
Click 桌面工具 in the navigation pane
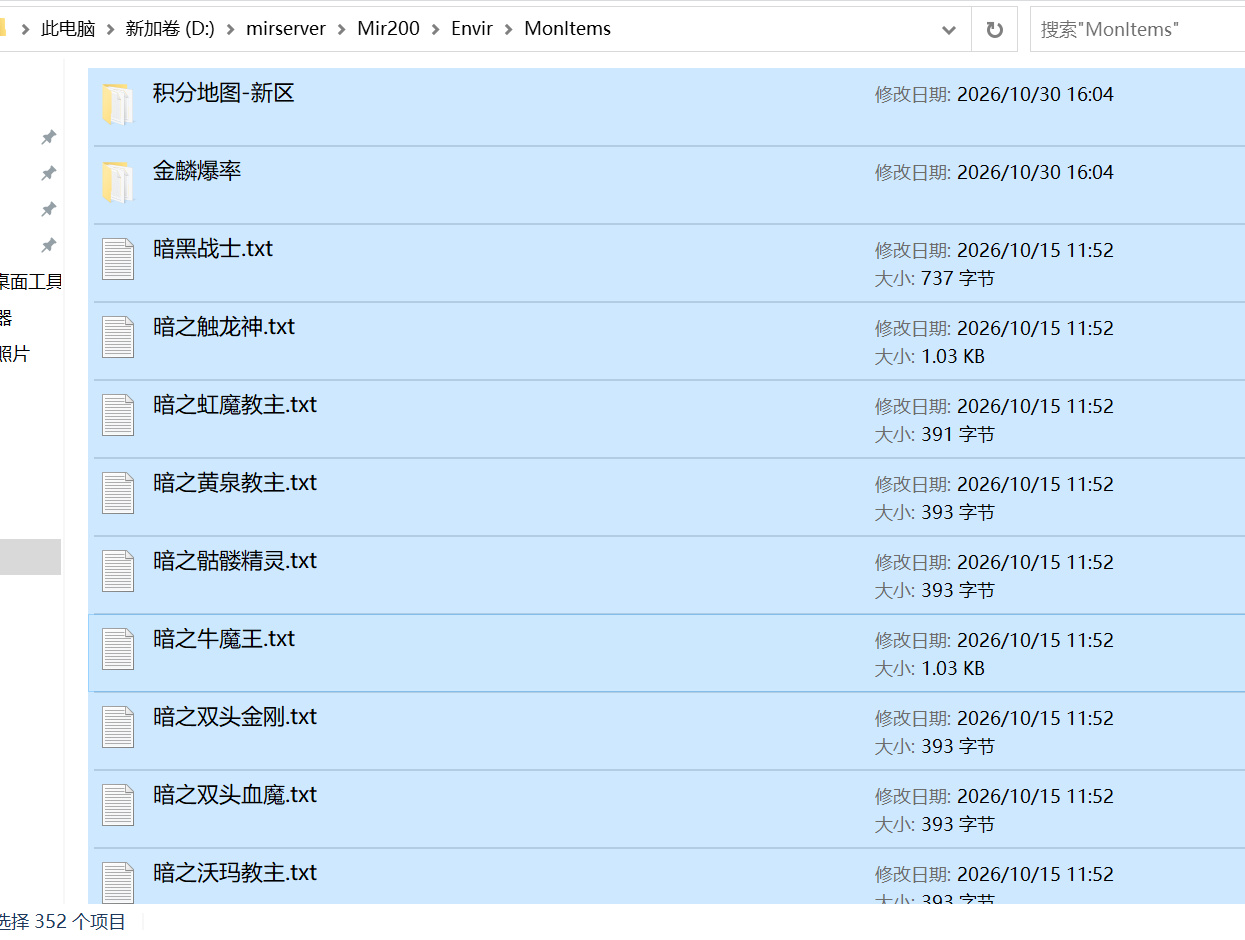[x=30, y=282]
